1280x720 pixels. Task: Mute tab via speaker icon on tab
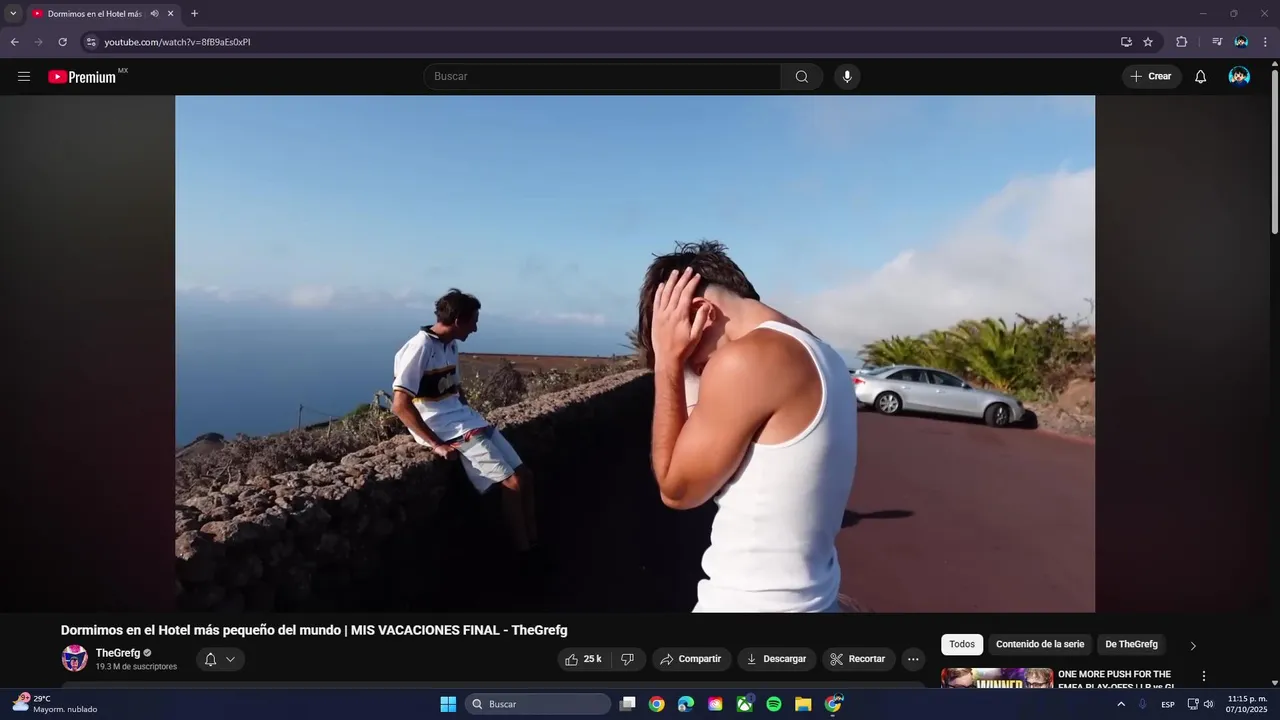(154, 14)
